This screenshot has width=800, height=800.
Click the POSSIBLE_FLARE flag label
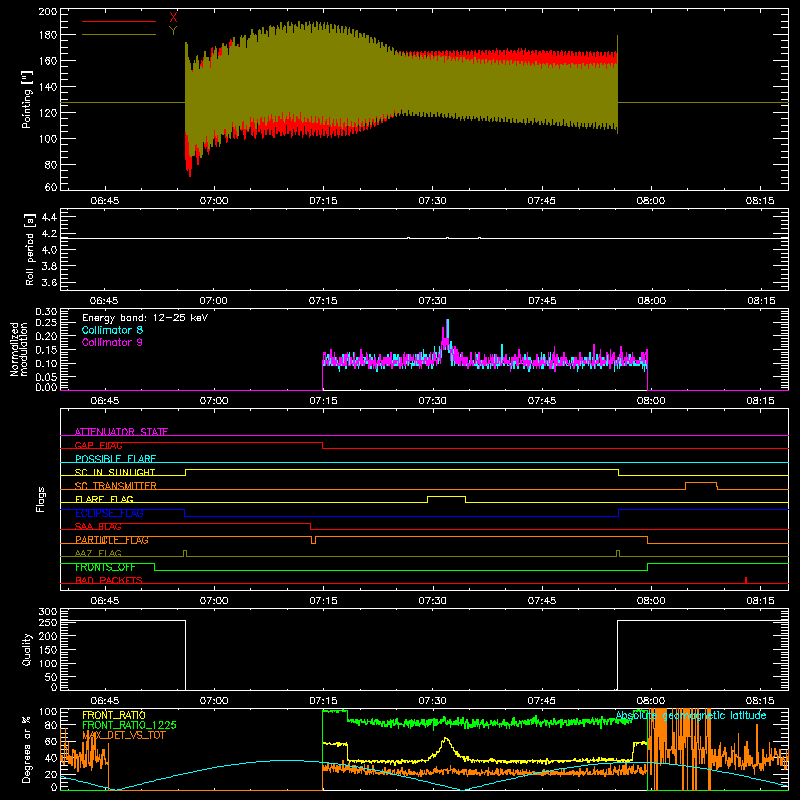click(x=115, y=459)
